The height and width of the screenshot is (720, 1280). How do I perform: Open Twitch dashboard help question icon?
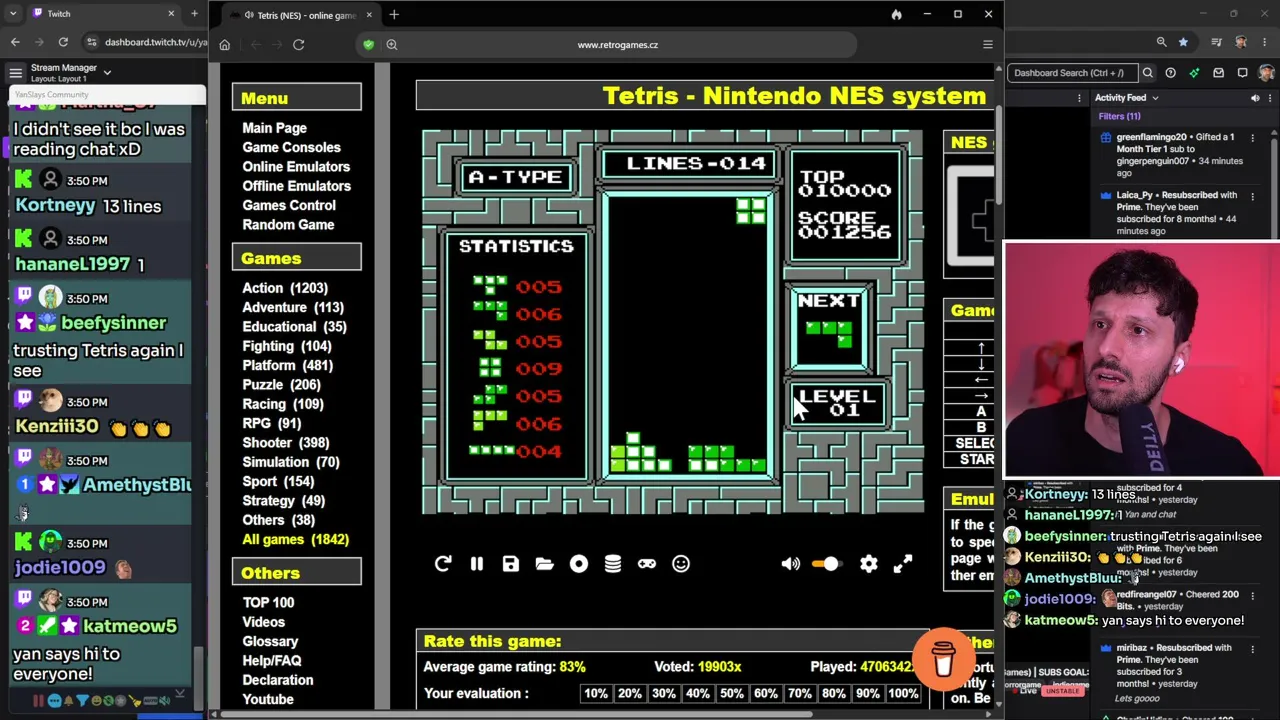point(1170,72)
